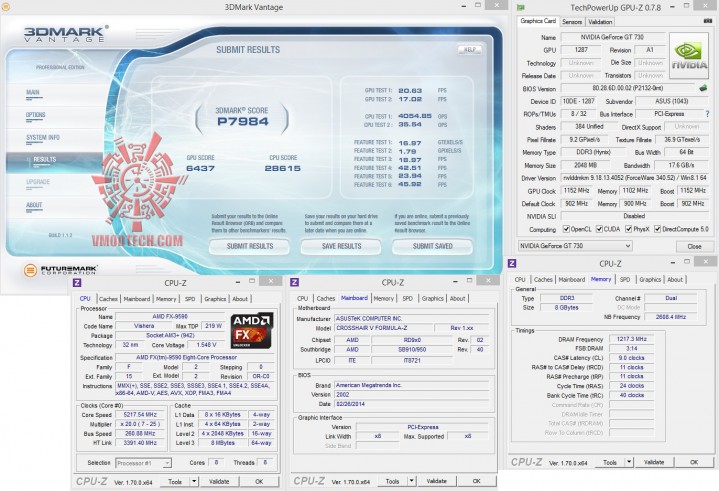Image resolution: width=719 pixels, height=491 pixels.
Task: Click the Driver Version field in GPU-Z
Action: (x=635, y=178)
